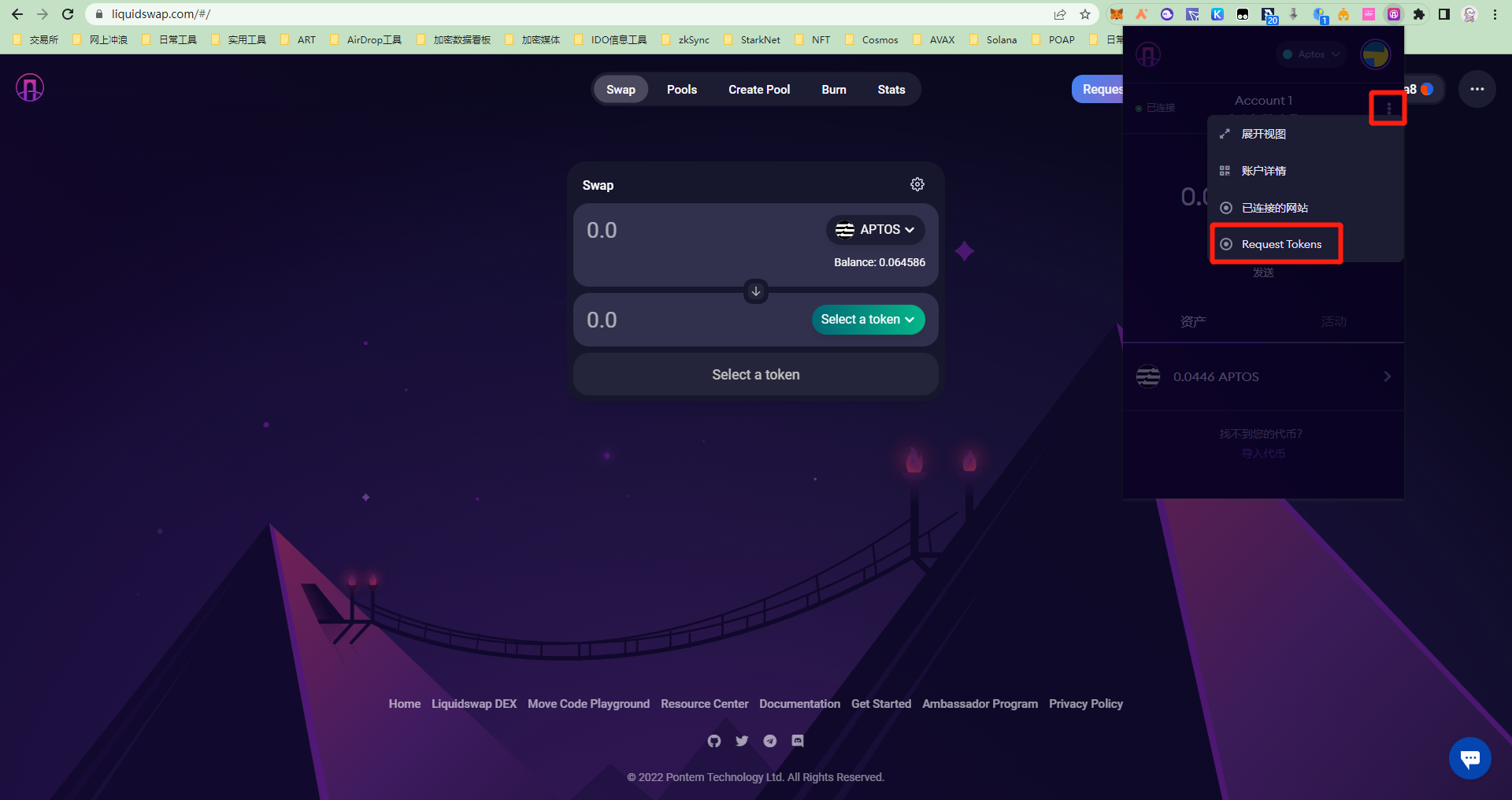Open the AirDrop工具 bookmark folder
This screenshot has height=800, width=1512.
coord(366,39)
